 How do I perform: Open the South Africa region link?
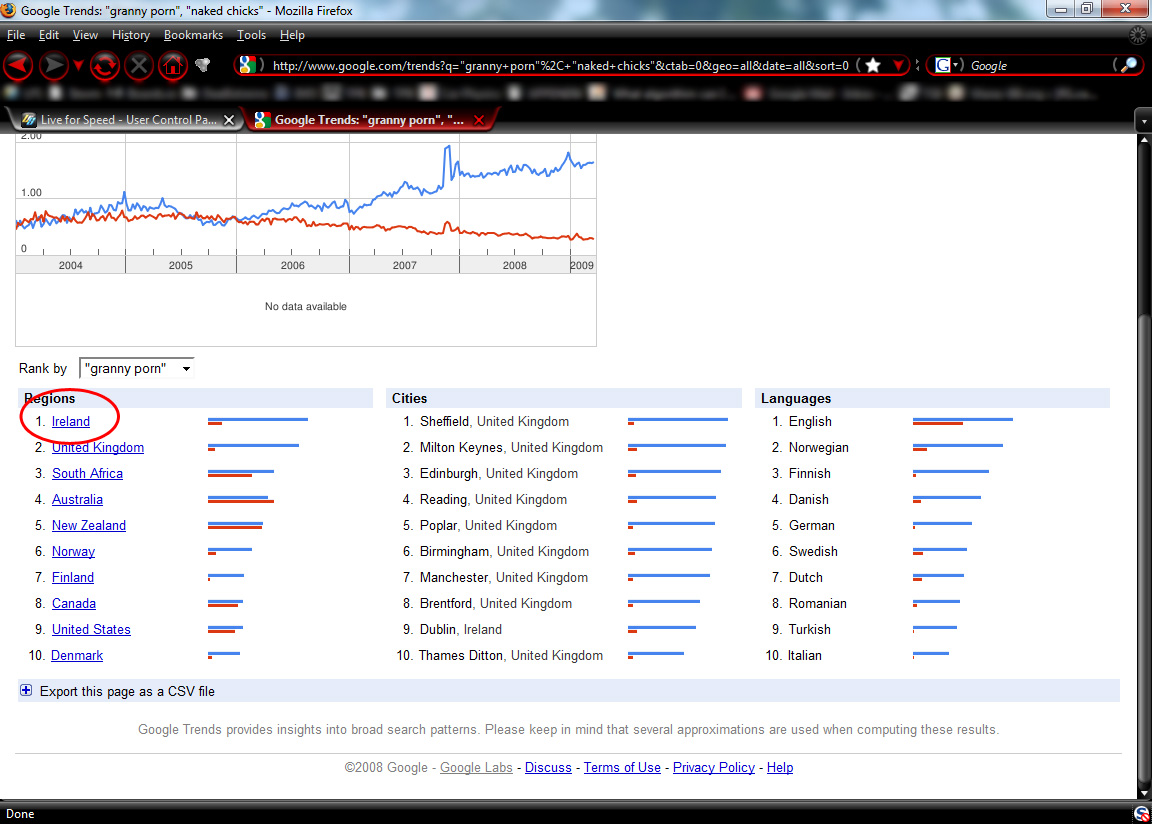tap(87, 474)
